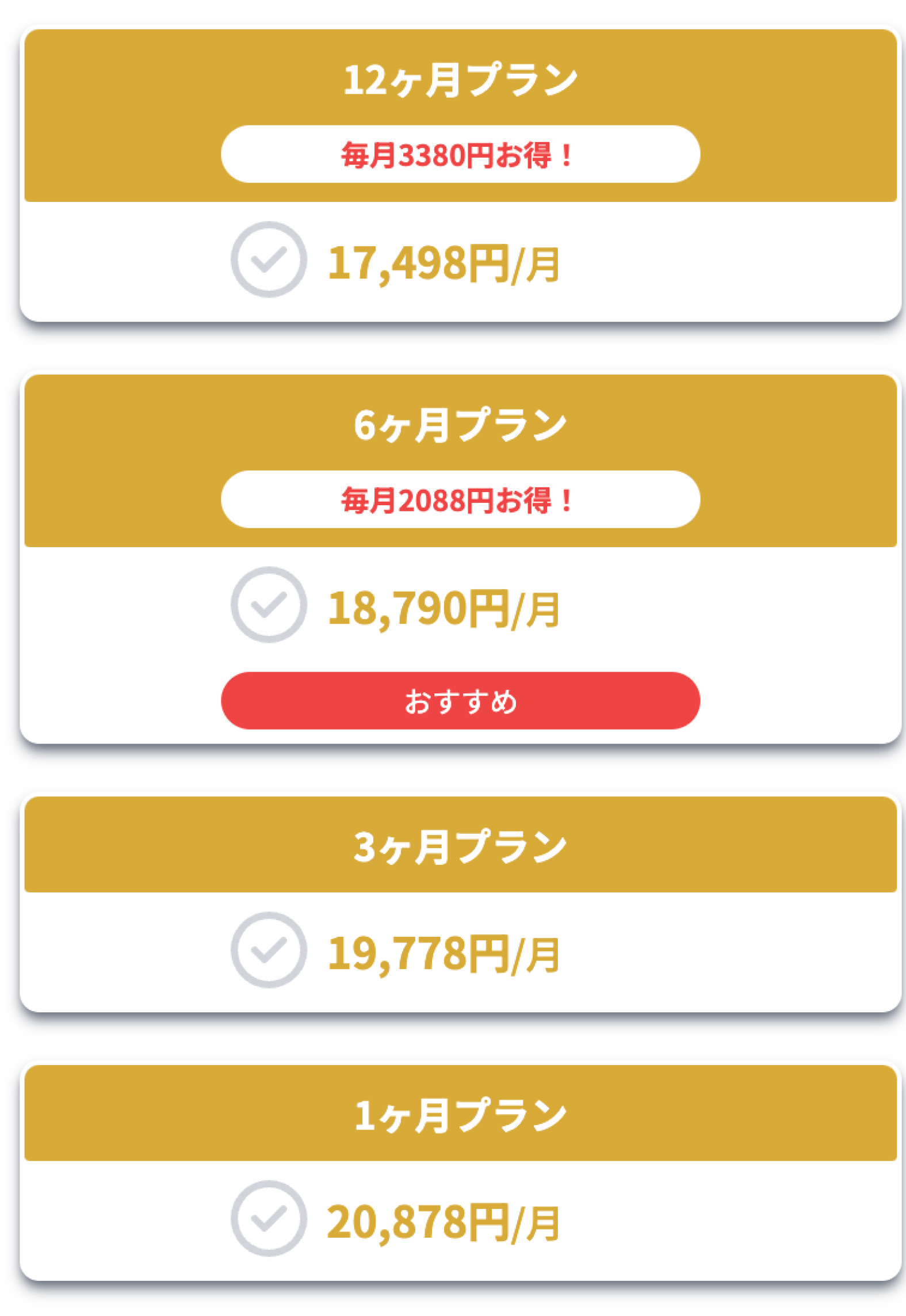This screenshot has height=1316, width=906.
Task: Choose the 18,790円/月 price label
Action: pos(444,609)
